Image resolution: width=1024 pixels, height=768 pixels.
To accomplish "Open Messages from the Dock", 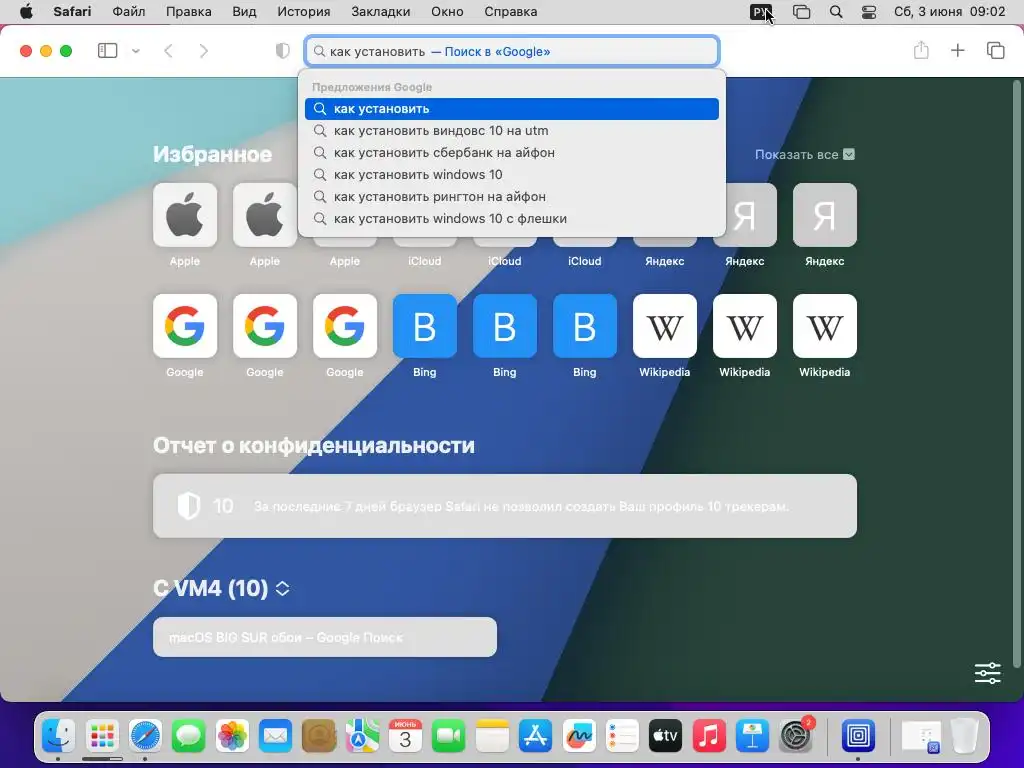I will click(188, 737).
